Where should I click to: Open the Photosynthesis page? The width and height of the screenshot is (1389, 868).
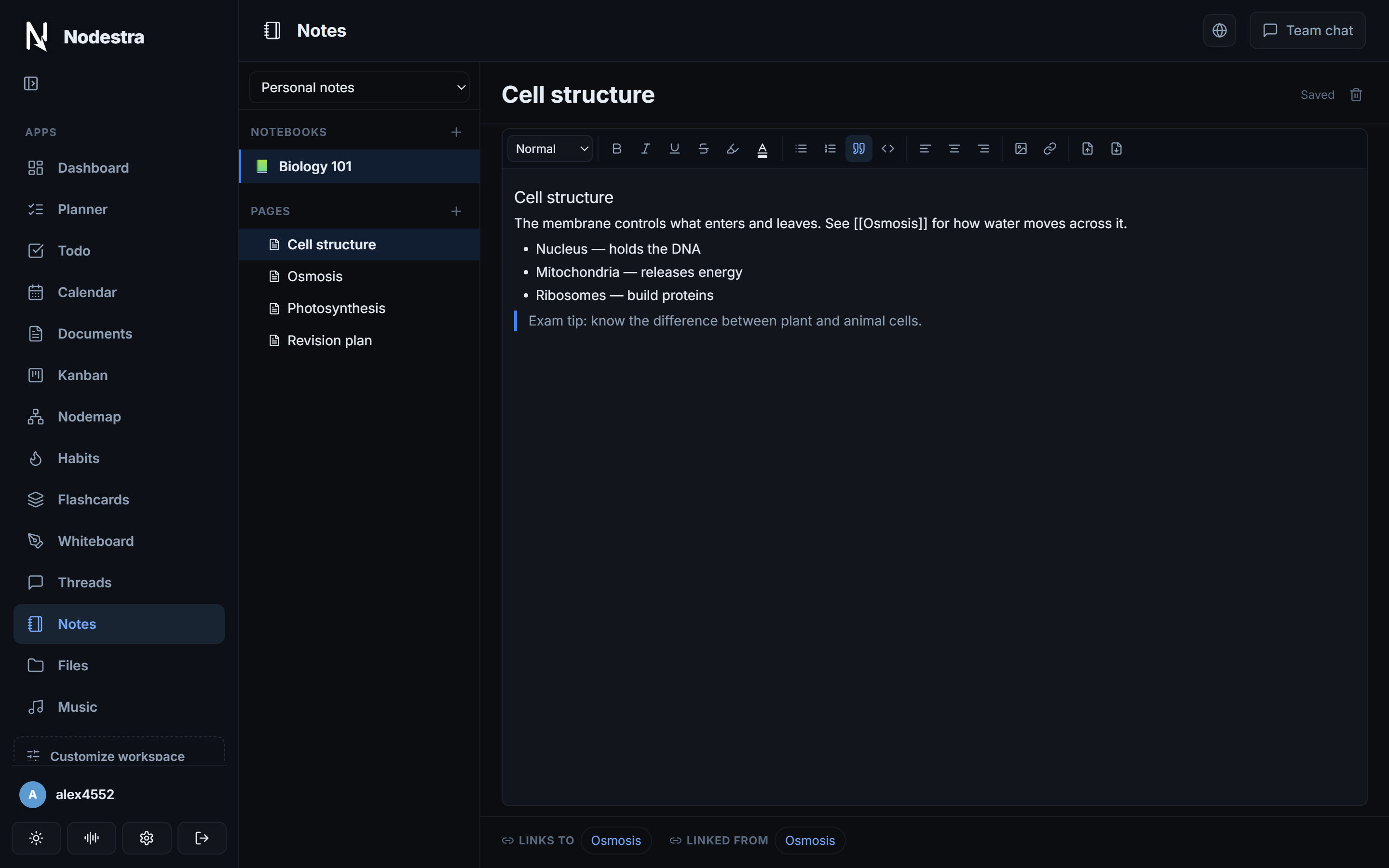click(359, 308)
